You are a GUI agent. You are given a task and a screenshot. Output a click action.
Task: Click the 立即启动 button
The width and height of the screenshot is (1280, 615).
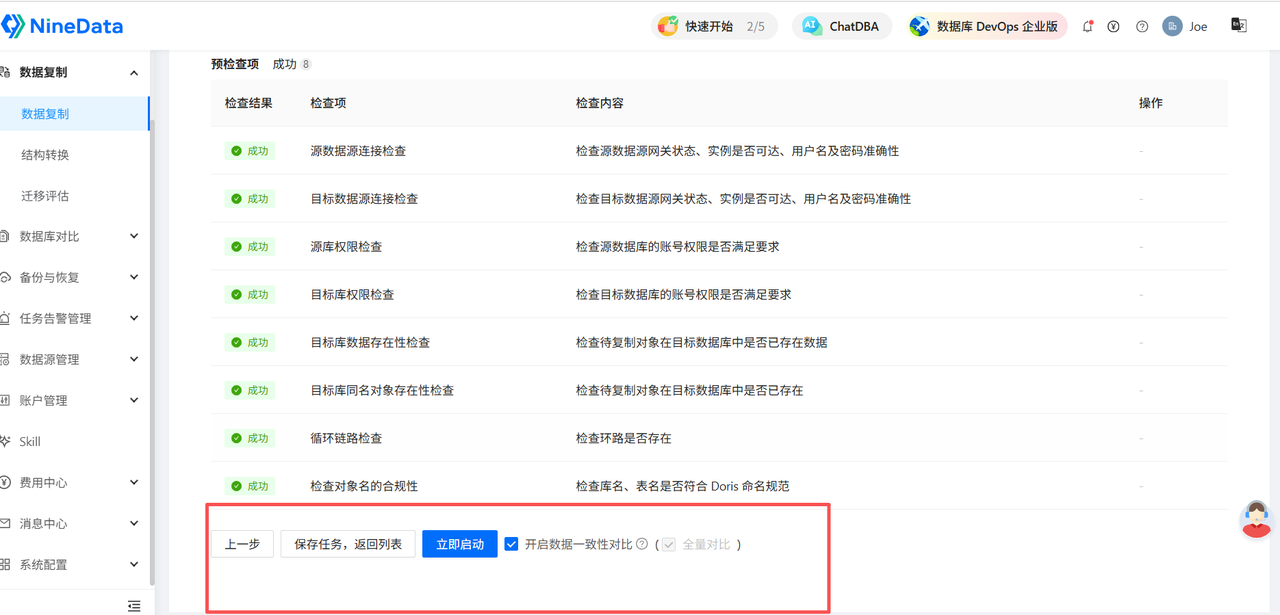460,544
